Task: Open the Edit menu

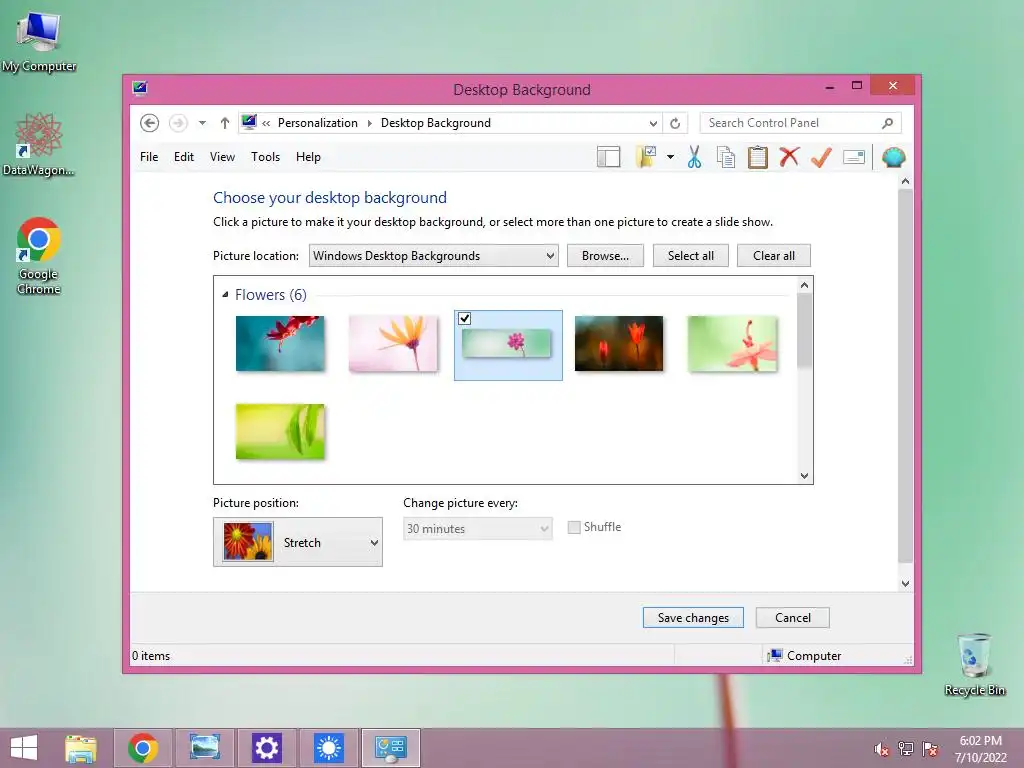Action: coord(184,157)
